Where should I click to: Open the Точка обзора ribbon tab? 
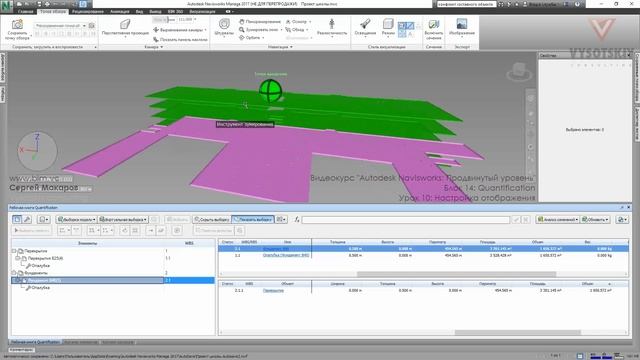pos(53,11)
